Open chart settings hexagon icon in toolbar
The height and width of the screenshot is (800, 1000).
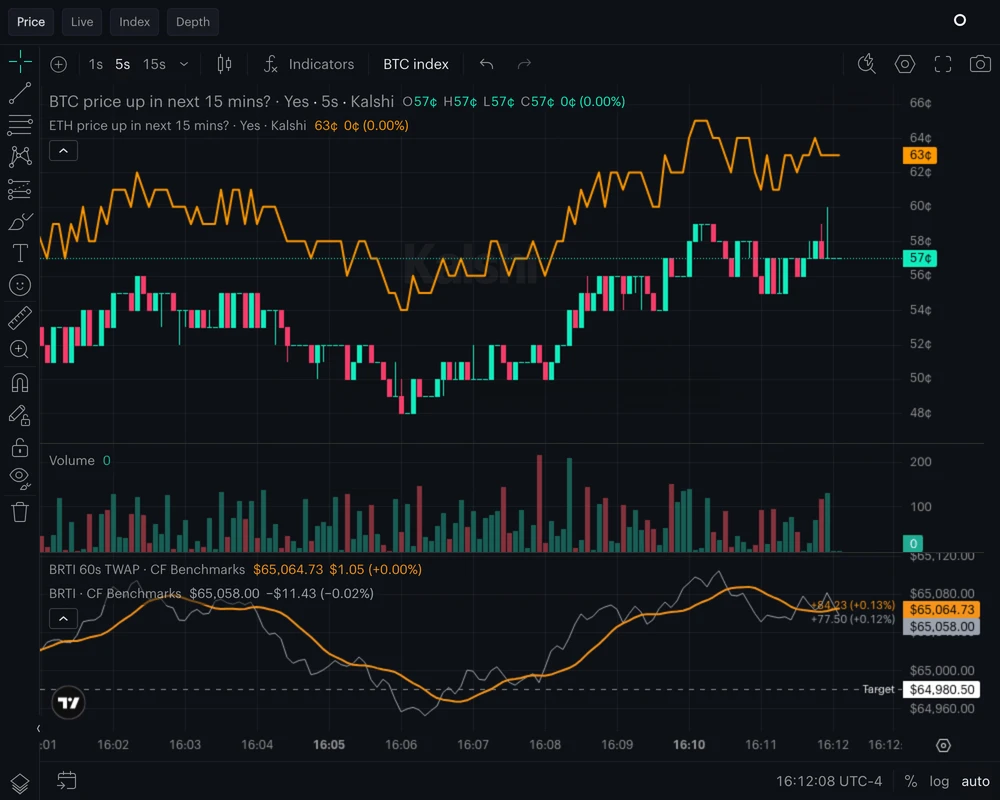pyautogui.click(x=904, y=64)
